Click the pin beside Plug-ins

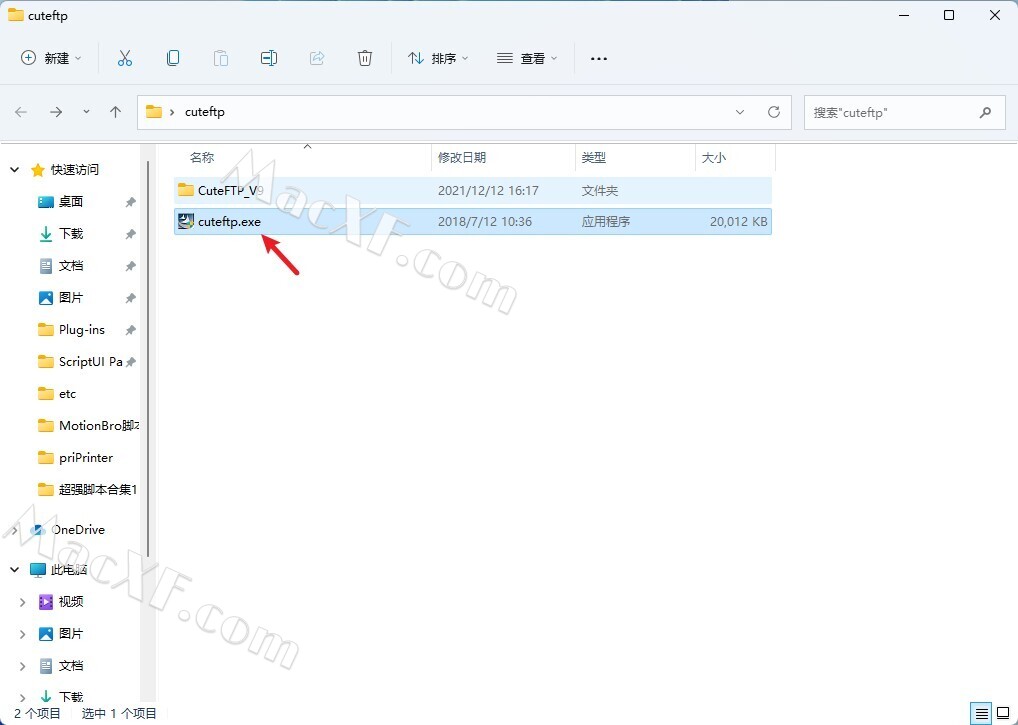(x=130, y=330)
